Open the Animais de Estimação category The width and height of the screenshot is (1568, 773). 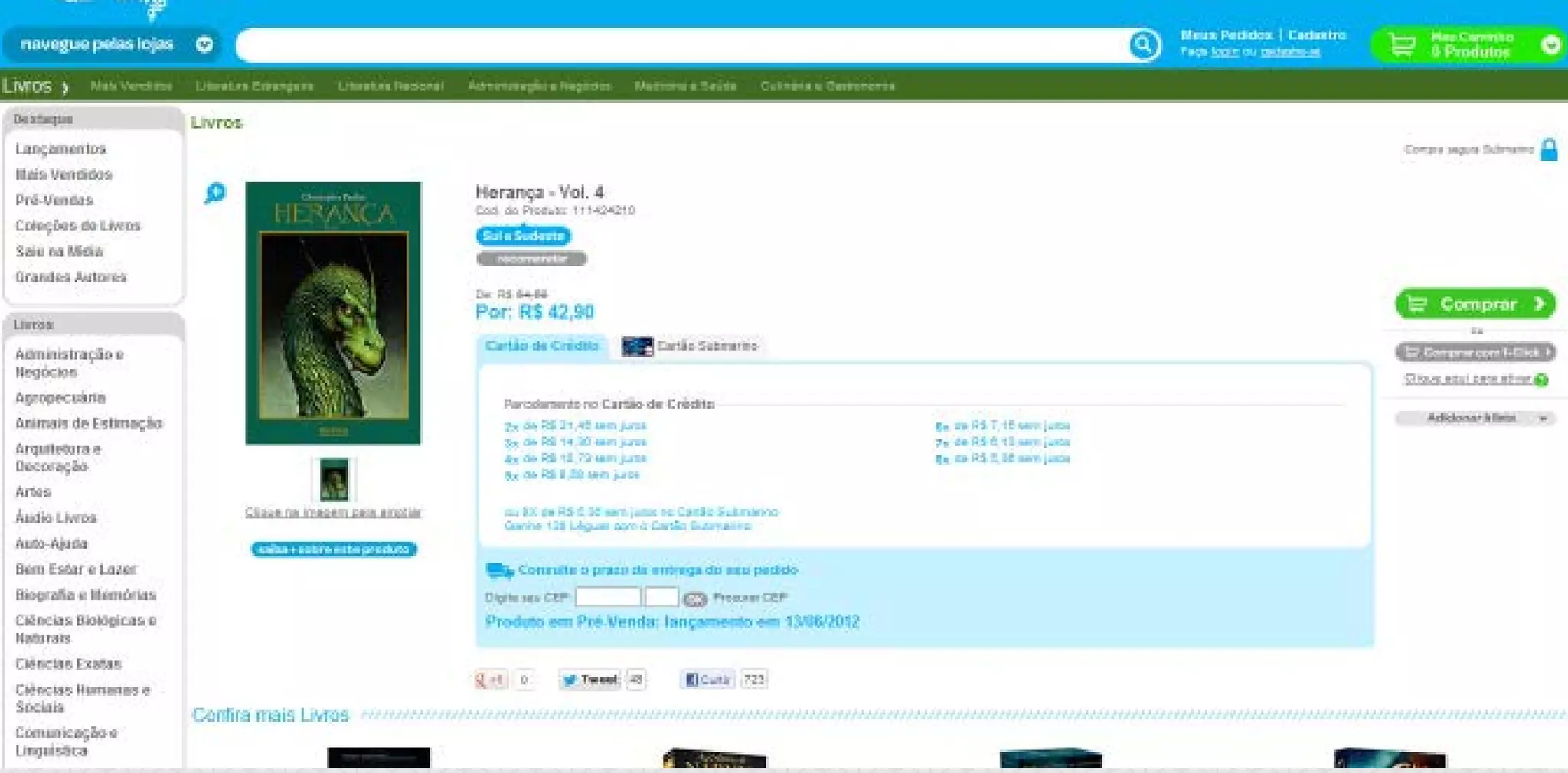89,423
